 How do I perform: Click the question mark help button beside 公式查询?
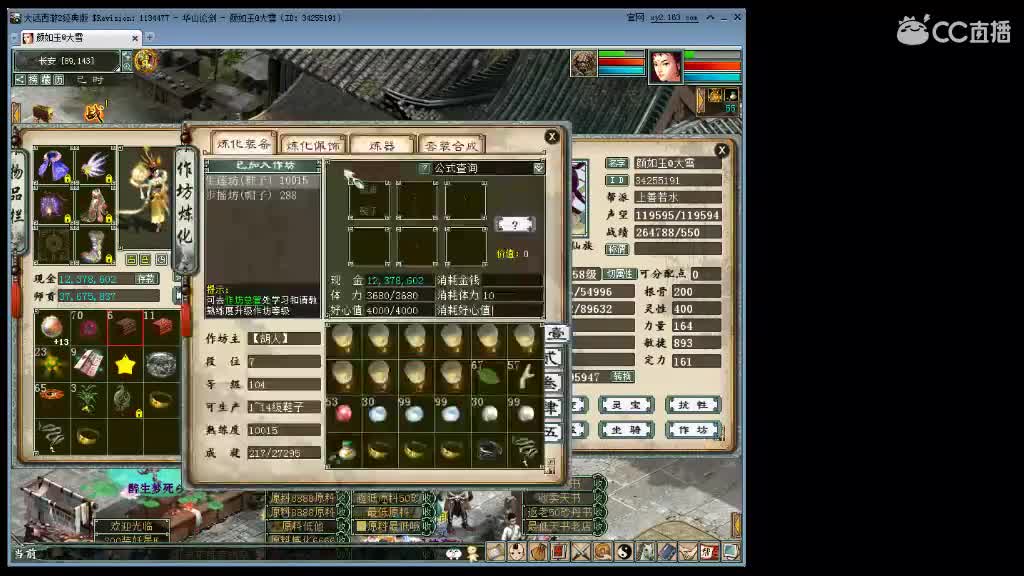[424, 168]
